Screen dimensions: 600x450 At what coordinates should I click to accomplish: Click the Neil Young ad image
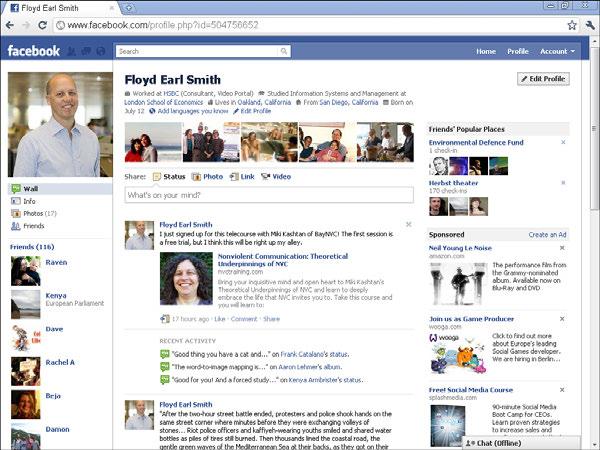[458, 284]
